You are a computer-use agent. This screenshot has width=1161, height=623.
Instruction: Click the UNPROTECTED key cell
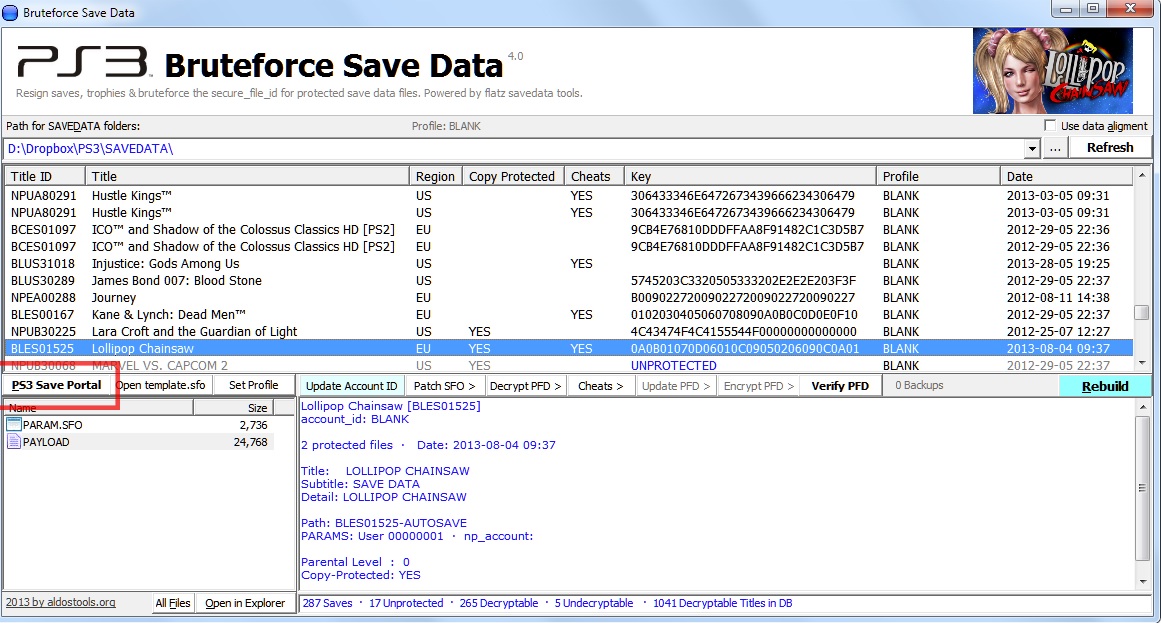pos(673,365)
